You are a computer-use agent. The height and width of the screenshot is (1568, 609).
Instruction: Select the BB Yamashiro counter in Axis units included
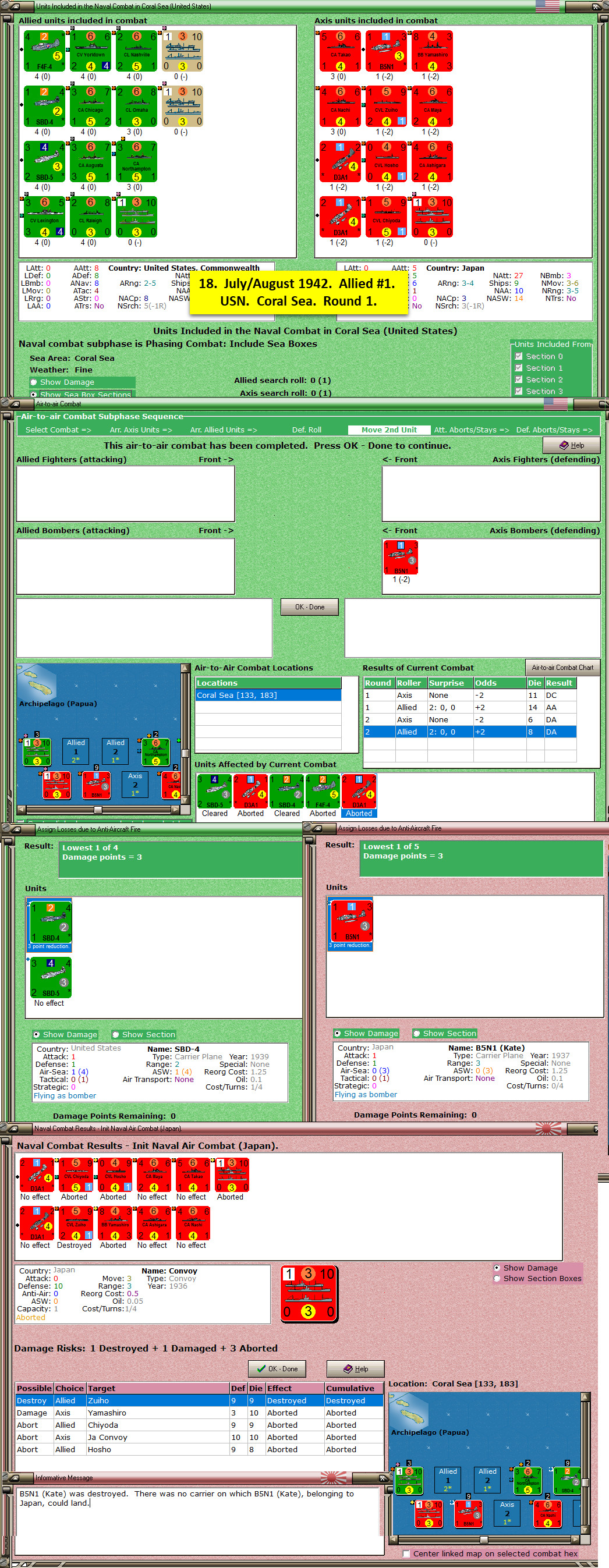tap(433, 51)
